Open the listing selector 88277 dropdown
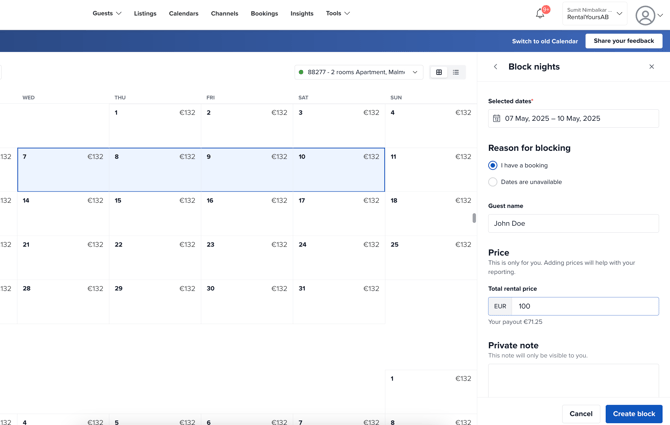This screenshot has height=425, width=670. [x=359, y=72]
